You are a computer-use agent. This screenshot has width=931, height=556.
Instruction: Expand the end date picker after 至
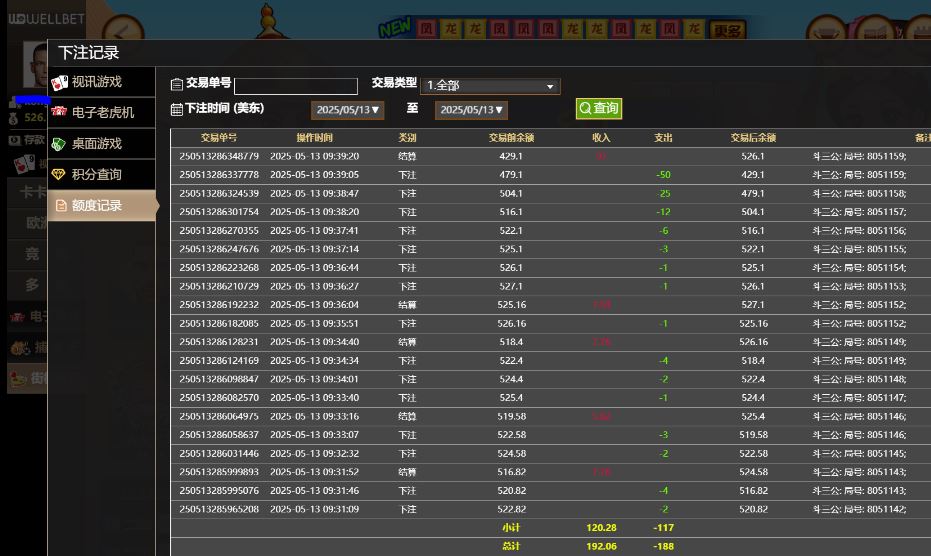471,110
